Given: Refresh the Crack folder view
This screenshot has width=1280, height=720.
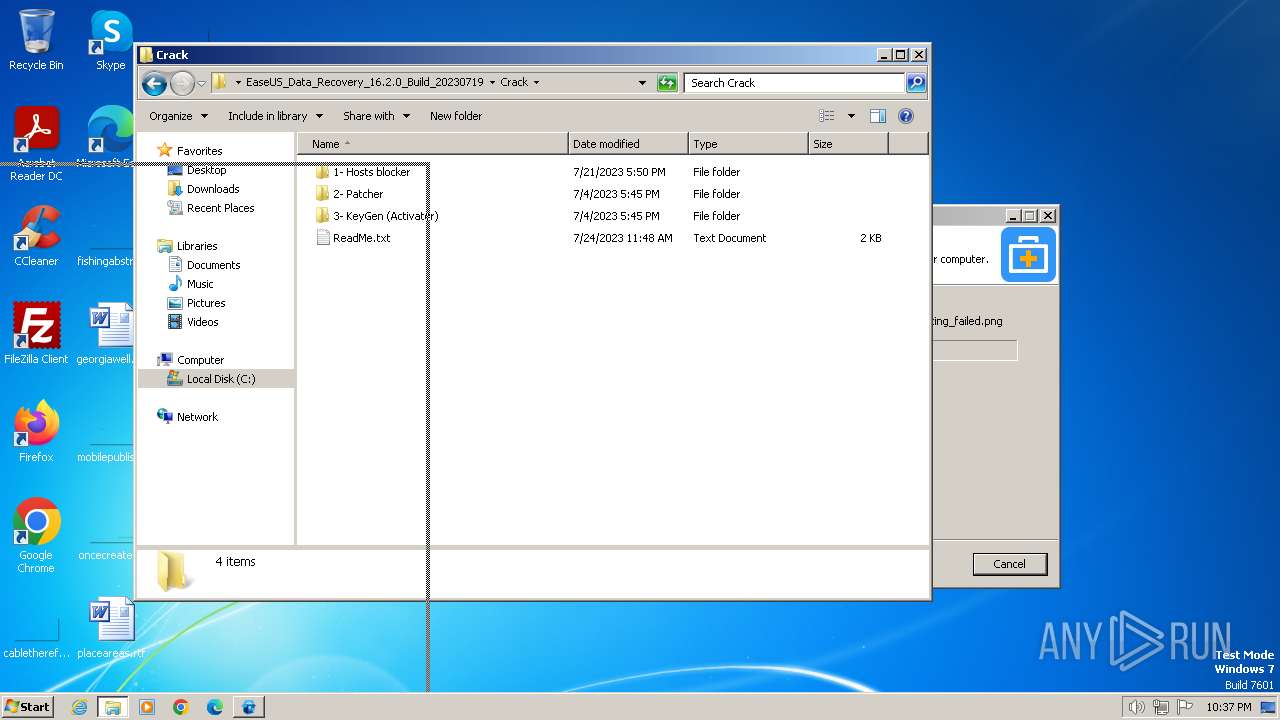Looking at the screenshot, I should 667,83.
